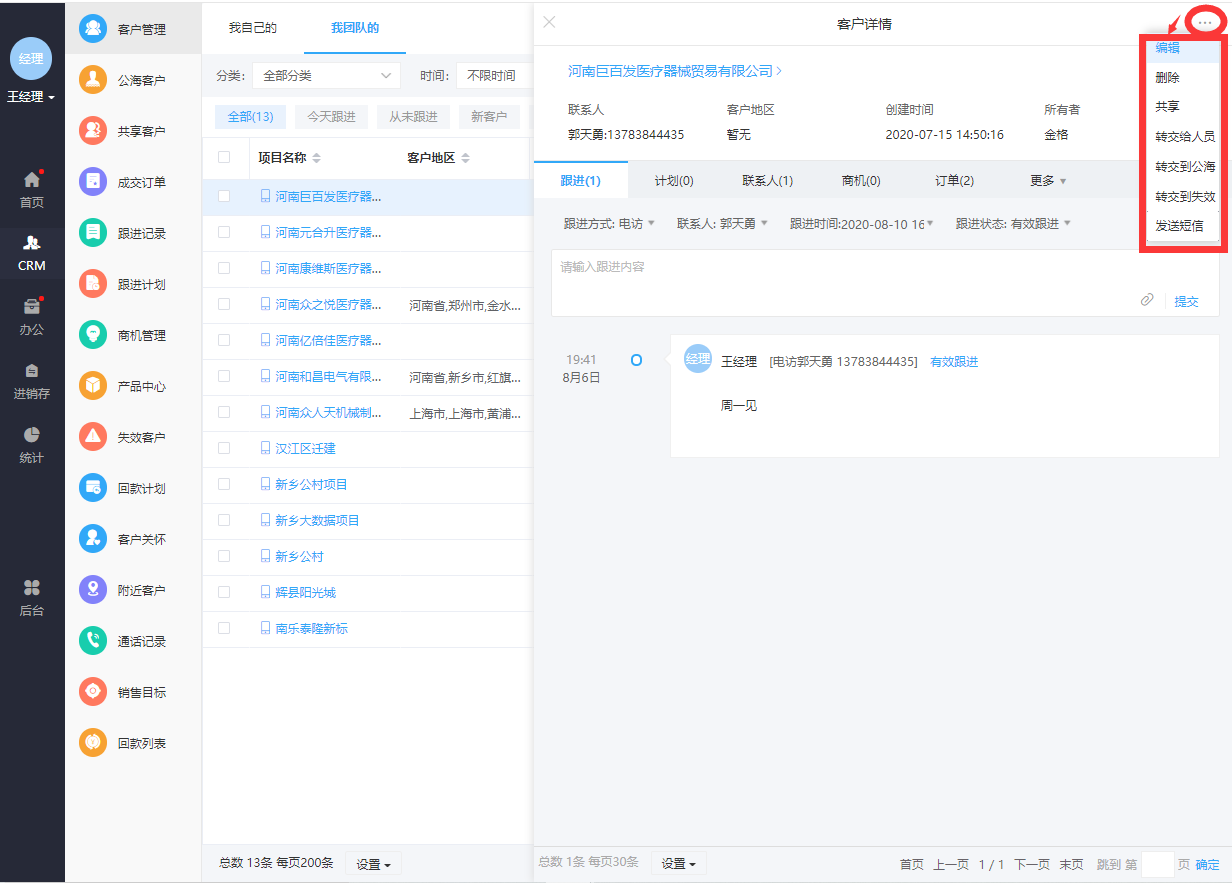Screen dimensions: 1232x883
Task: Open 附近客户 sidebar icon
Action: coord(93,590)
